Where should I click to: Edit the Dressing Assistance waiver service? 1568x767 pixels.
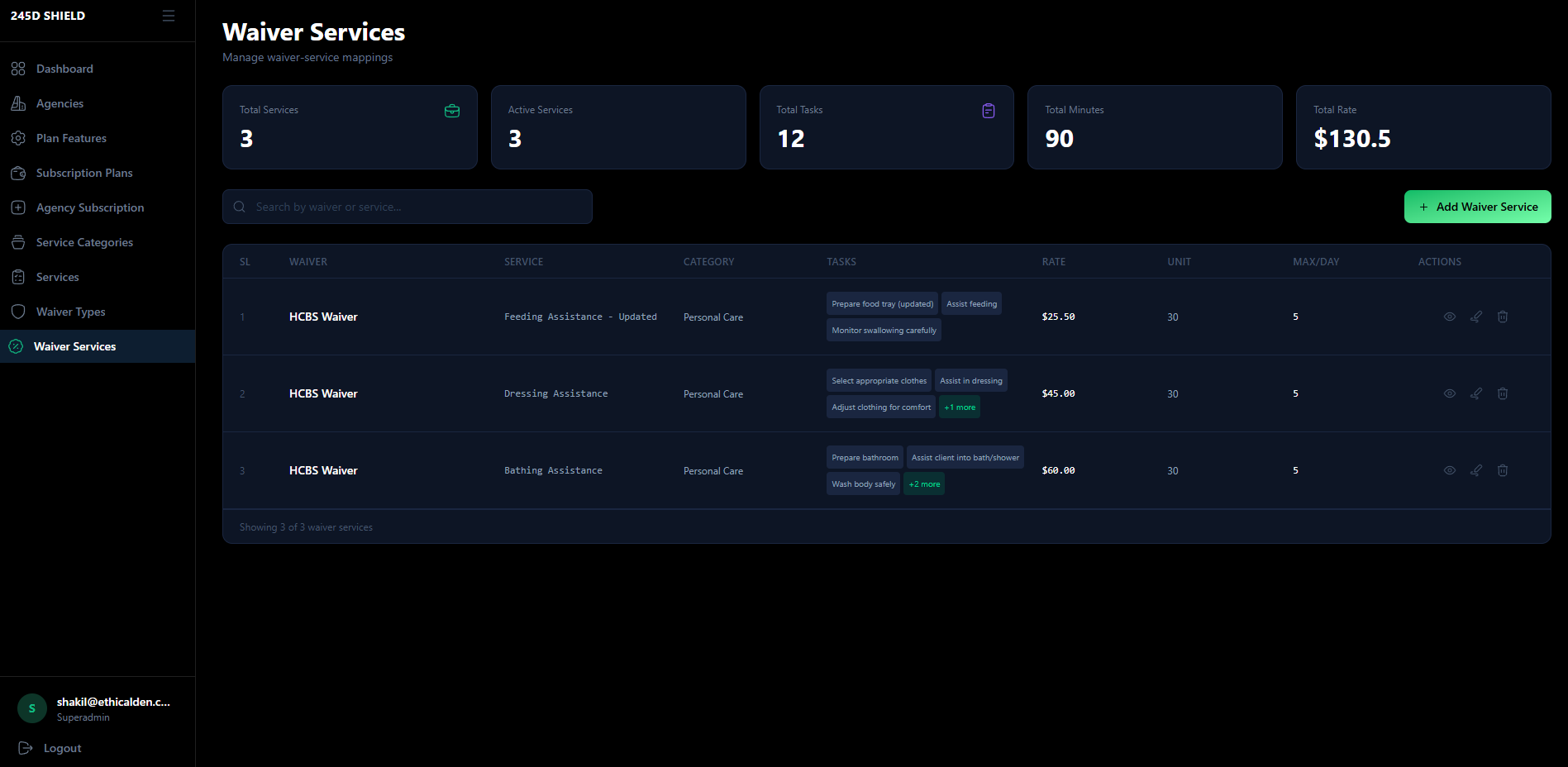[1476, 393]
